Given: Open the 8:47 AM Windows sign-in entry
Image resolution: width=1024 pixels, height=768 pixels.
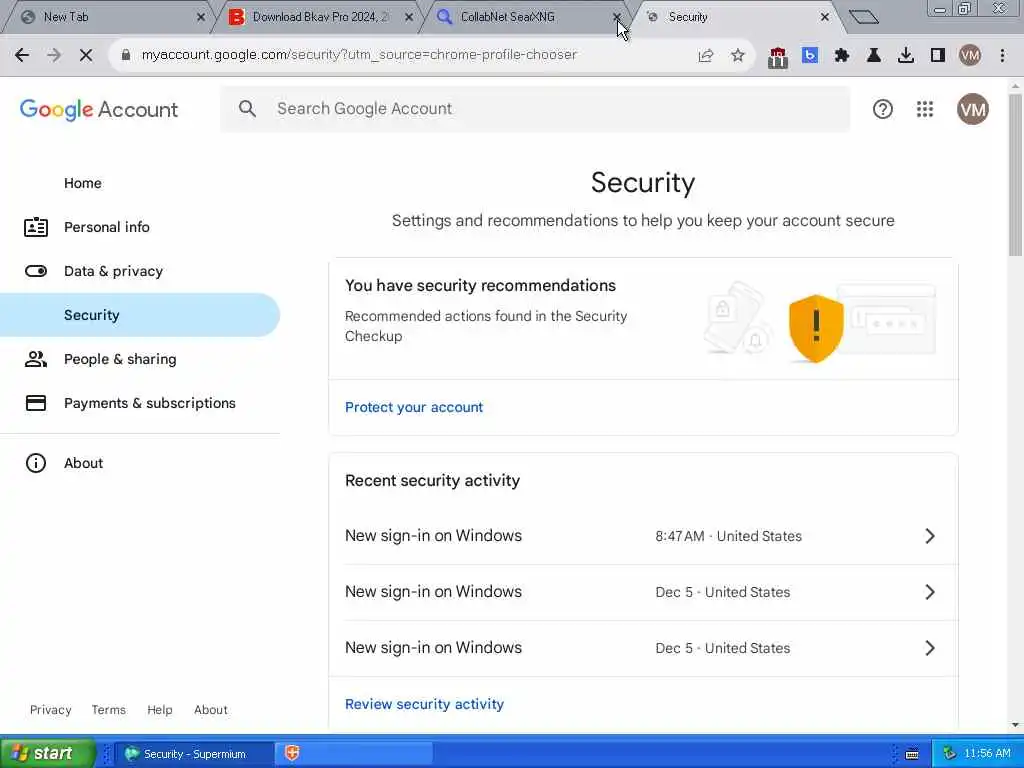Looking at the screenshot, I should pos(643,536).
